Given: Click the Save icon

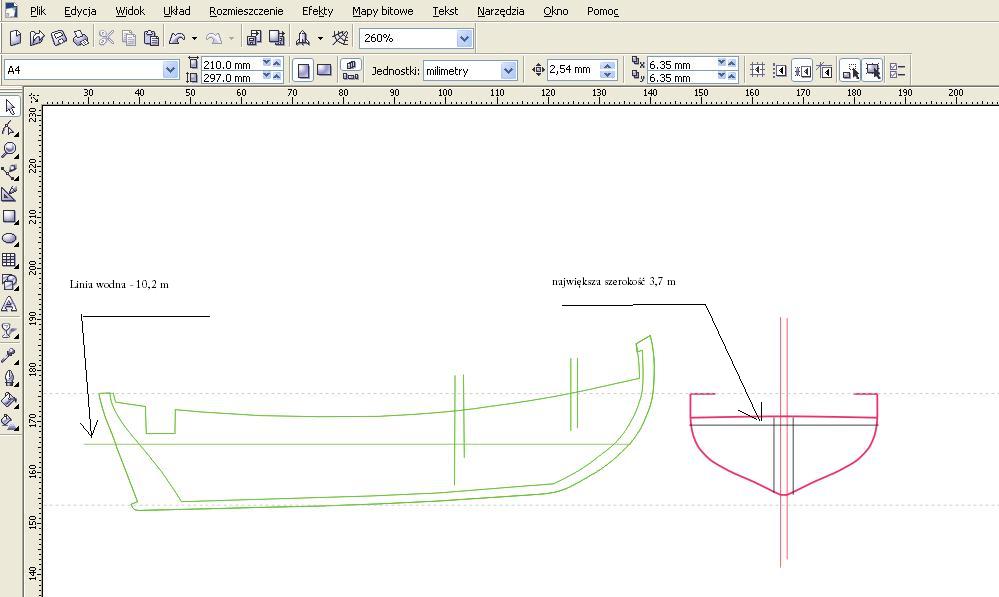Looking at the screenshot, I should (59, 38).
